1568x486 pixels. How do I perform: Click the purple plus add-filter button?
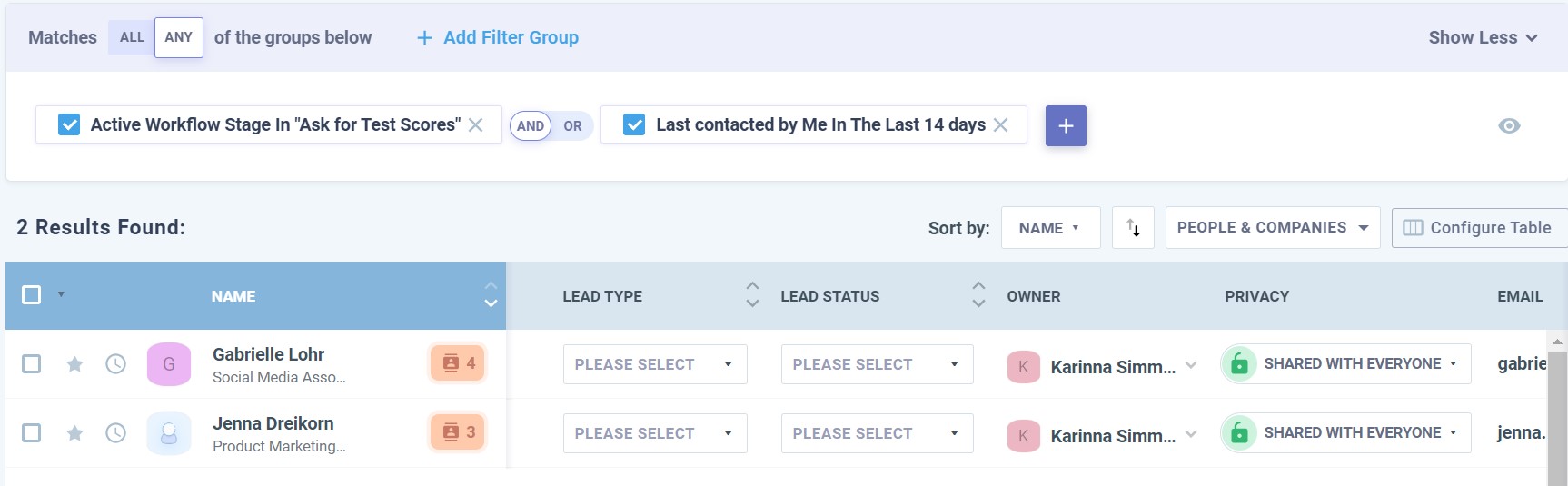point(1066,126)
